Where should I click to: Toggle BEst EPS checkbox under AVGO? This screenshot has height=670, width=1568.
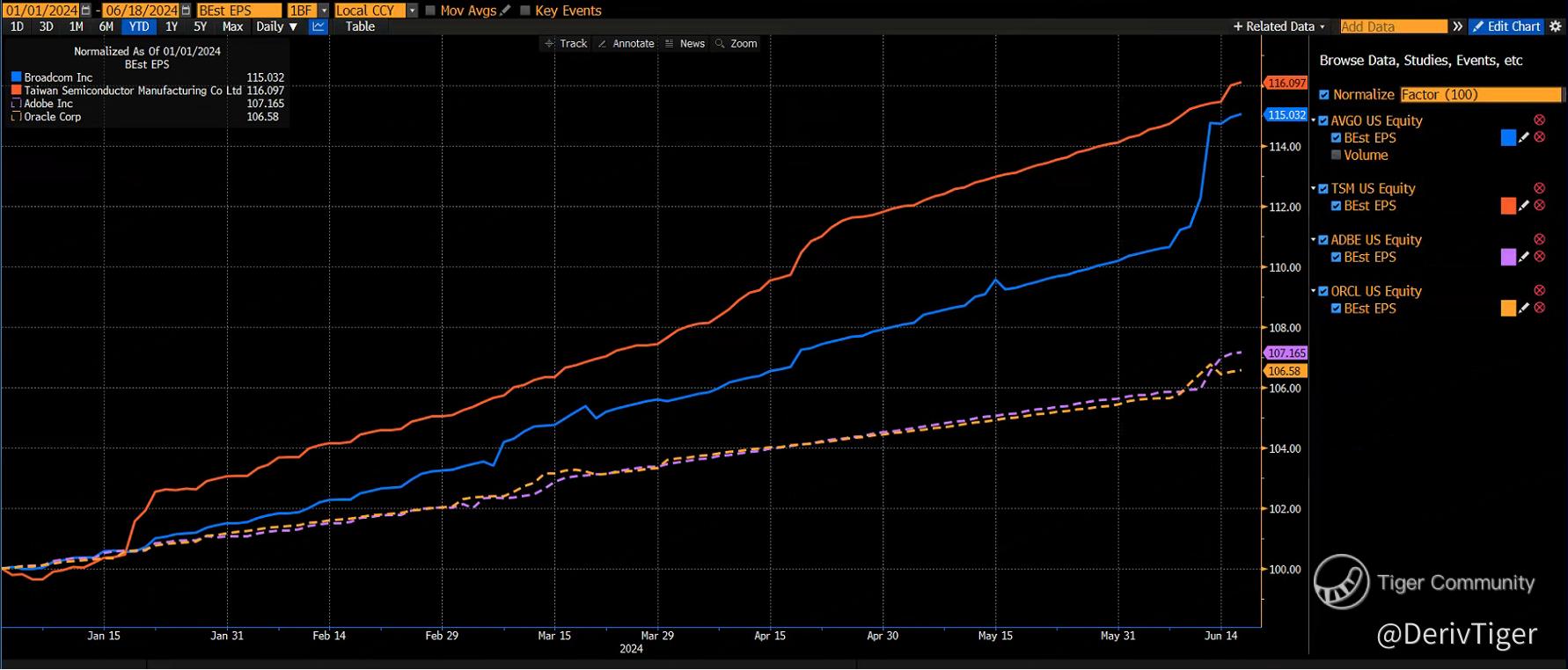click(1337, 138)
